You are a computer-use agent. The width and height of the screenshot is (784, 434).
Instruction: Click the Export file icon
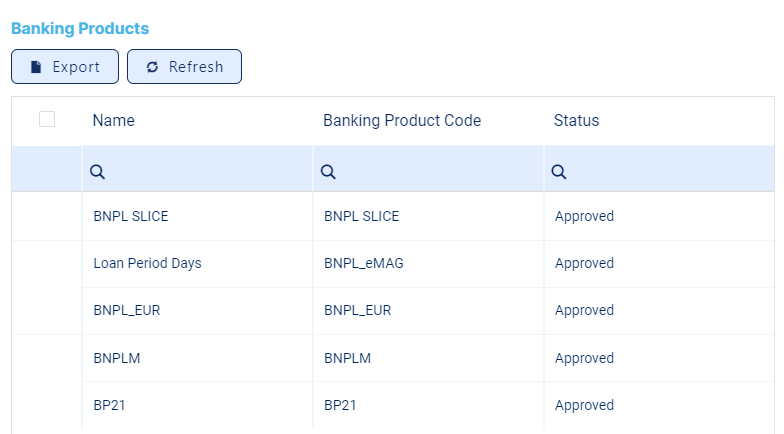pos(36,67)
